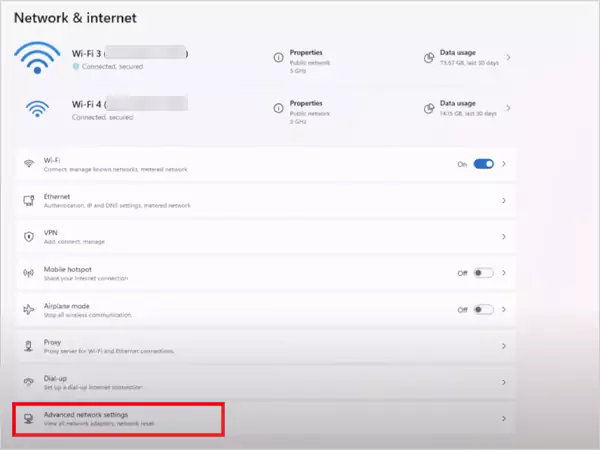Open Airplane mode settings entry
Image resolution: width=600 pixels, height=450 pixels.
tap(266, 310)
